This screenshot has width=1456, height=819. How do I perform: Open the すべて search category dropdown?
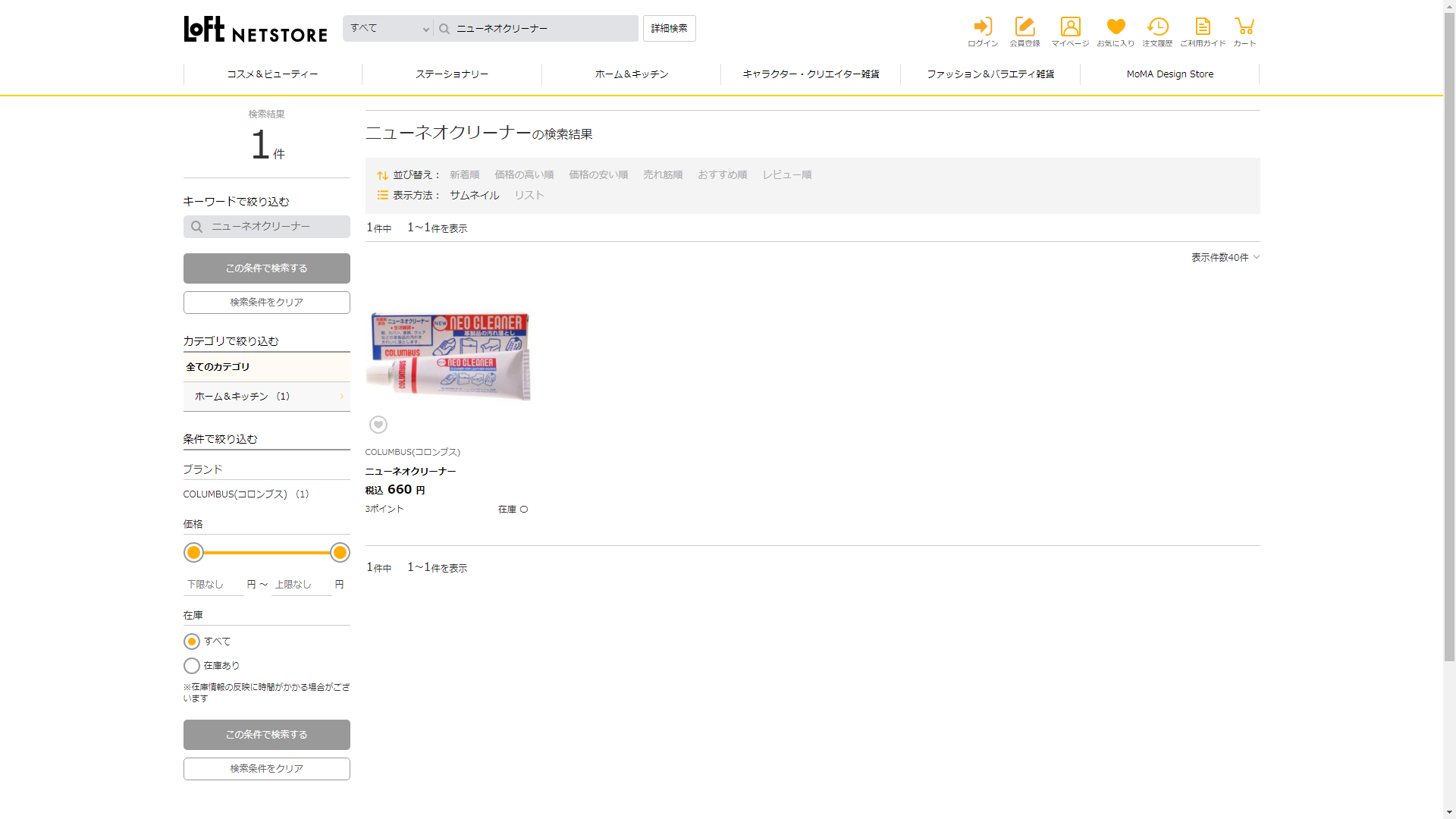(x=388, y=29)
